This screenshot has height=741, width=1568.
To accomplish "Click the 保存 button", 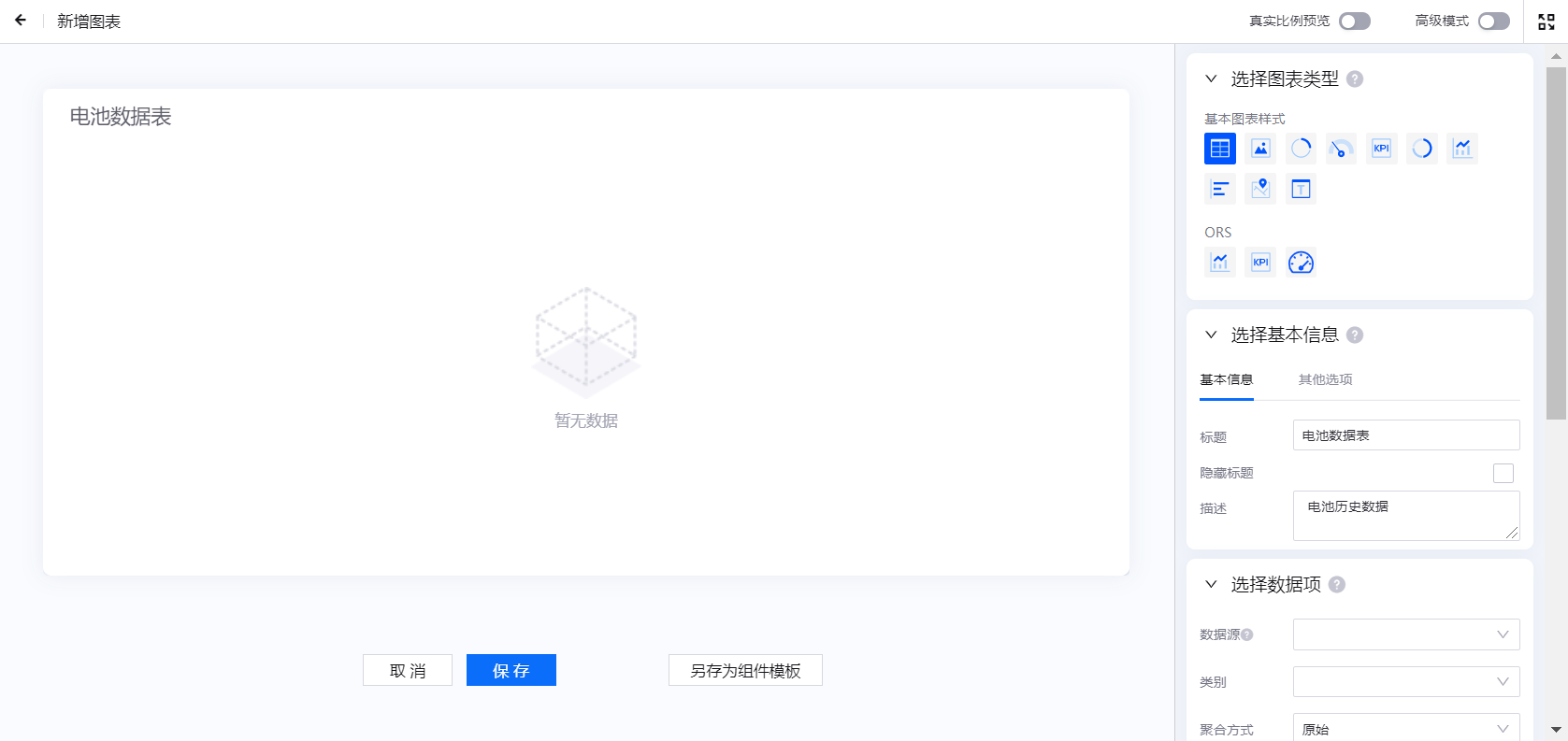I will click(x=511, y=670).
